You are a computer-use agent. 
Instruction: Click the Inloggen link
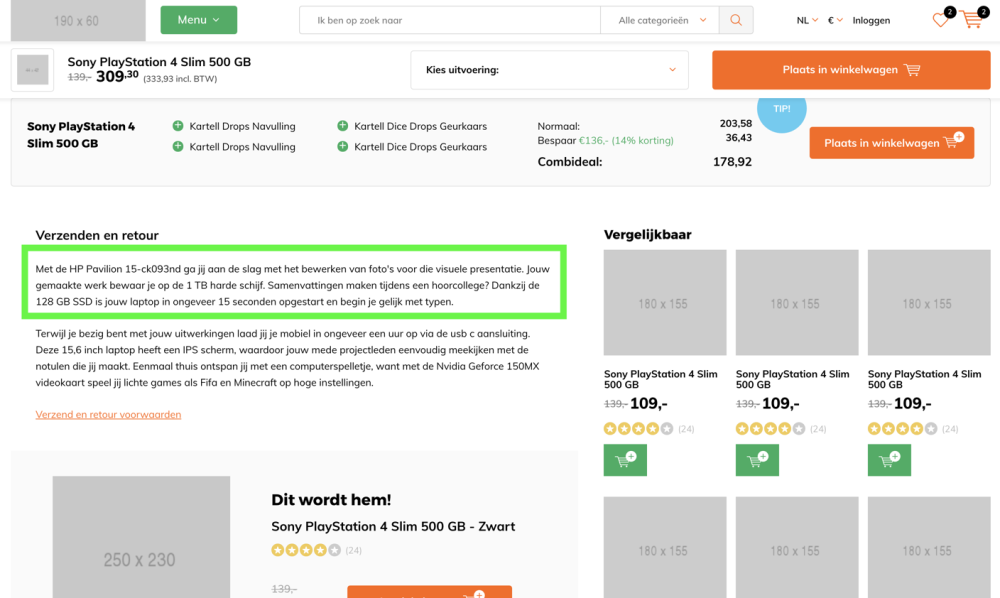871,20
